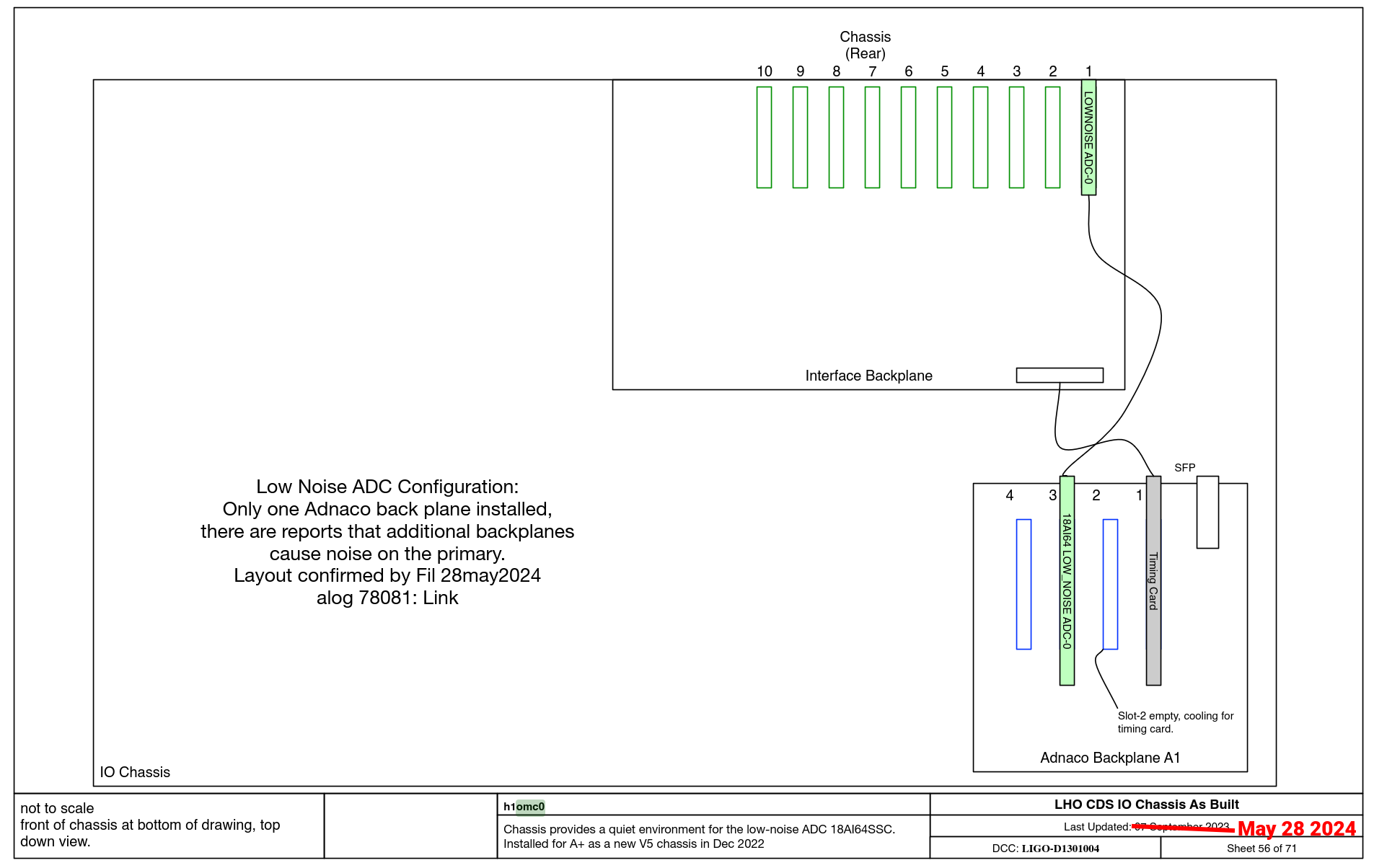Click empty blue slot 4 on Adnaco backplane

(x=1023, y=584)
